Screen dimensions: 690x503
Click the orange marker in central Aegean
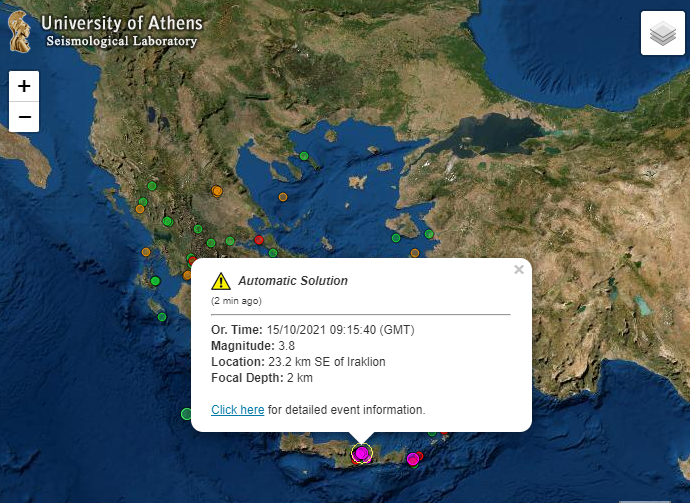click(283, 197)
